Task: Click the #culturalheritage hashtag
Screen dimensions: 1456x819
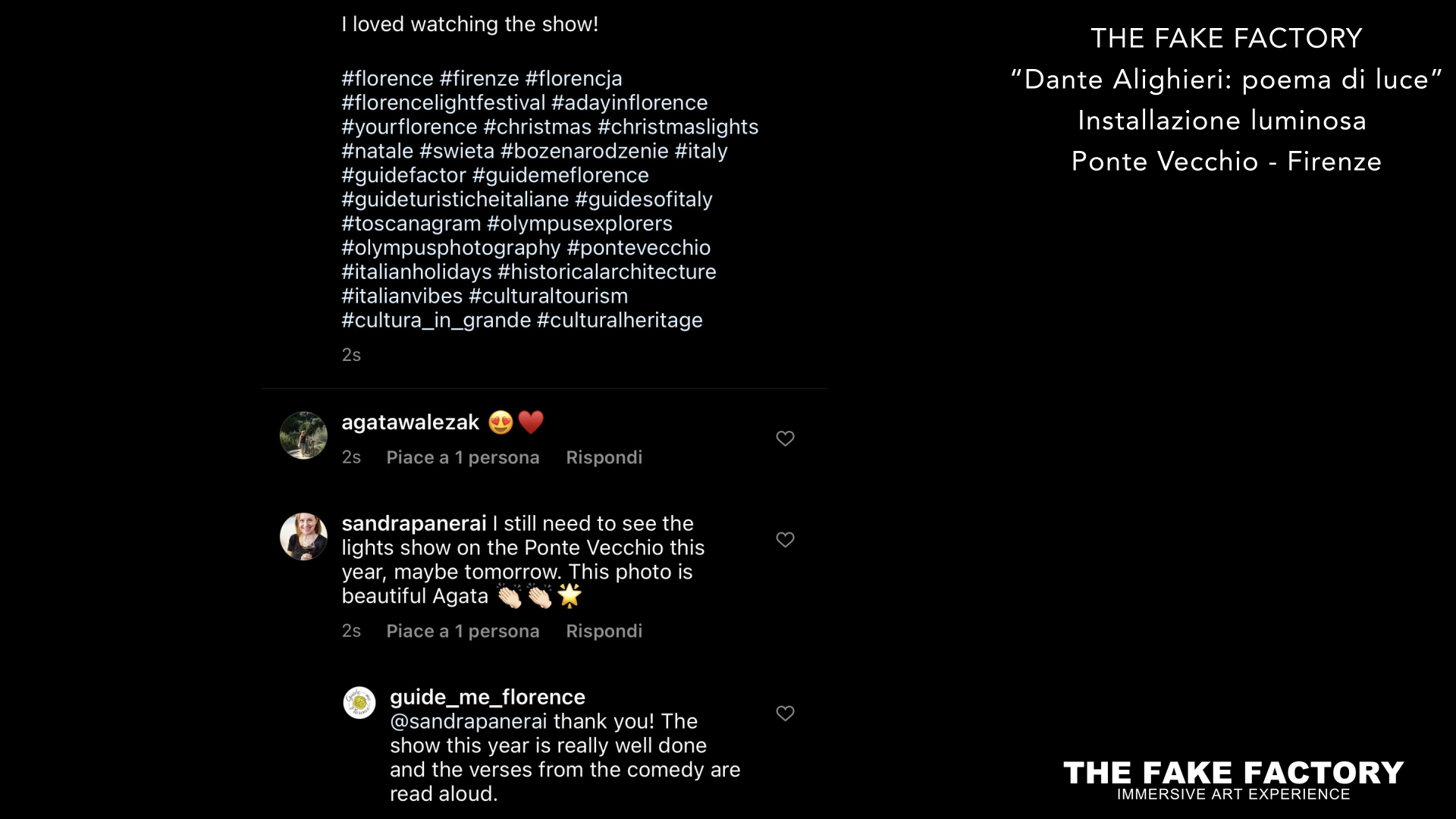Action: (620, 320)
